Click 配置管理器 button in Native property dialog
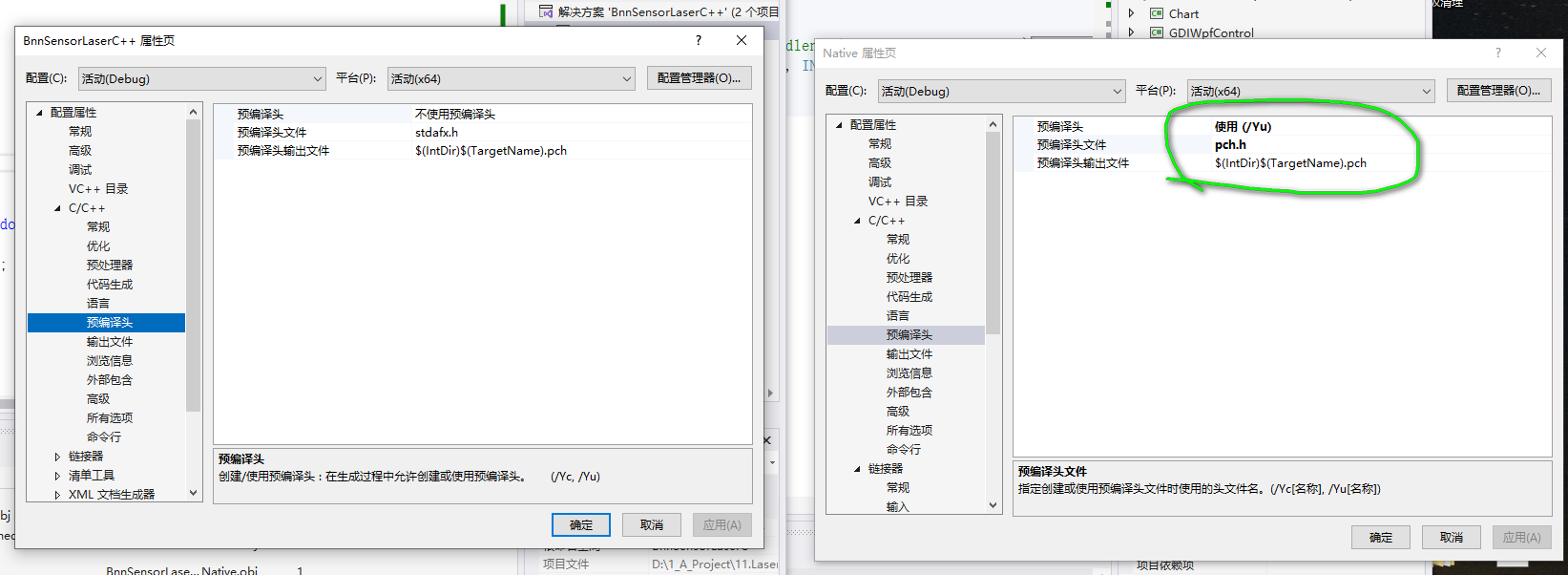1568x575 pixels. 1499,91
